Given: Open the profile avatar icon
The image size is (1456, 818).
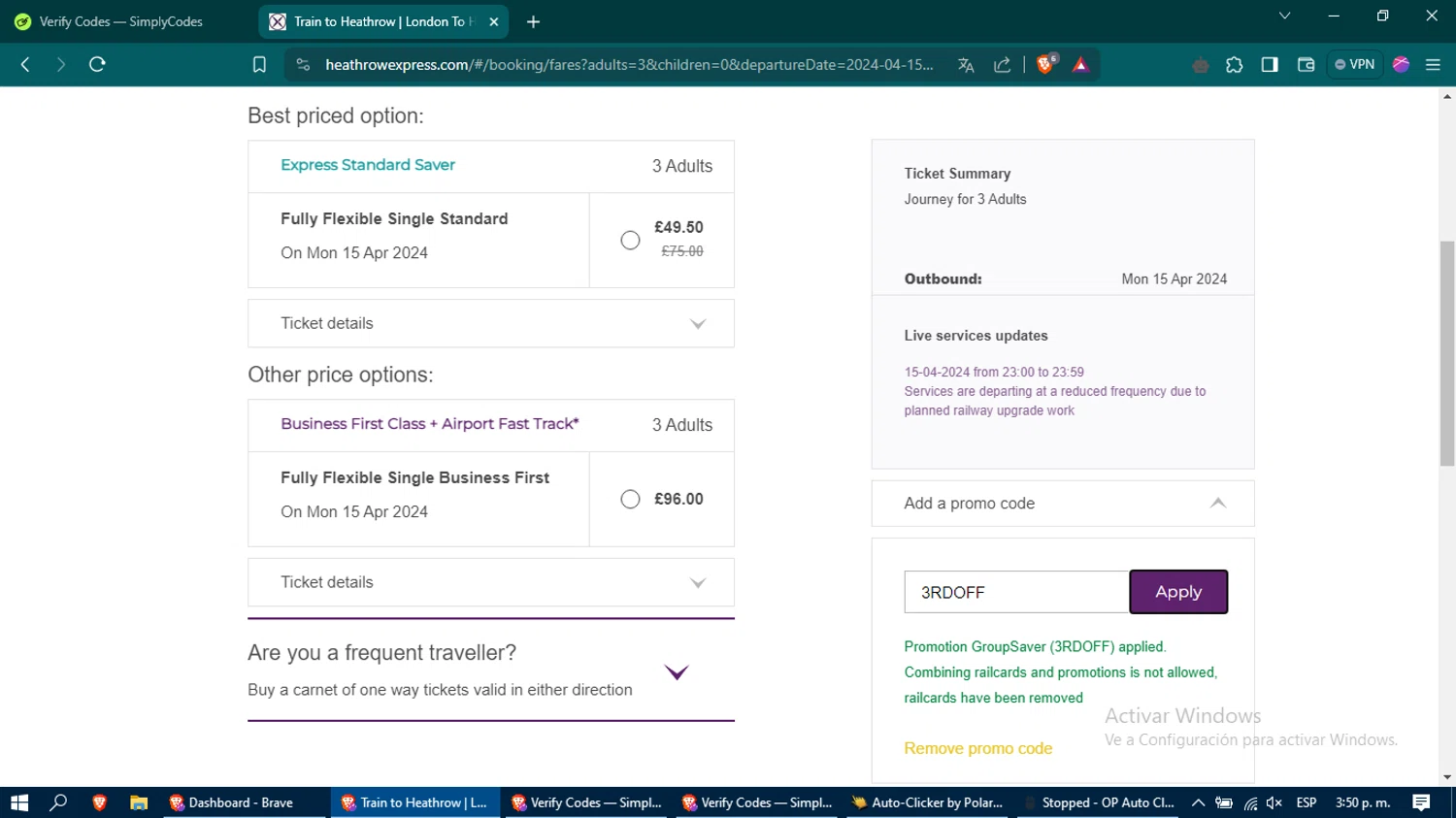Looking at the screenshot, I should coord(1401,65).
